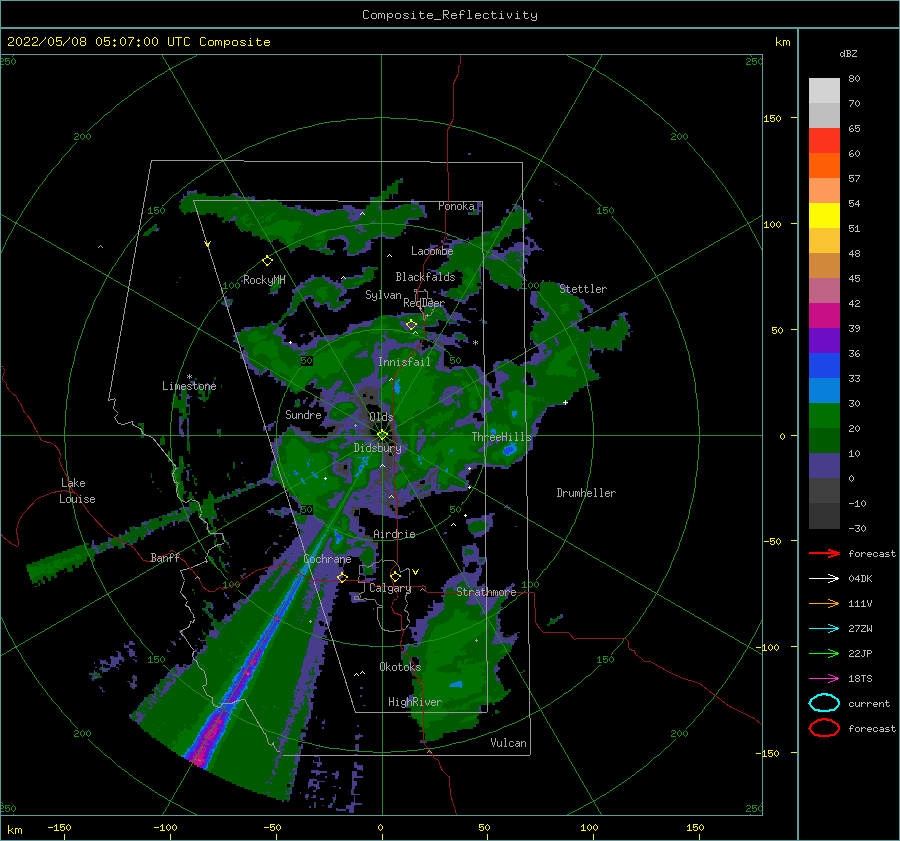This screenshot has width=900, height=841.
Task: Click the Cochrane town label
Action: pyautogui.click(x=327, y=559)
